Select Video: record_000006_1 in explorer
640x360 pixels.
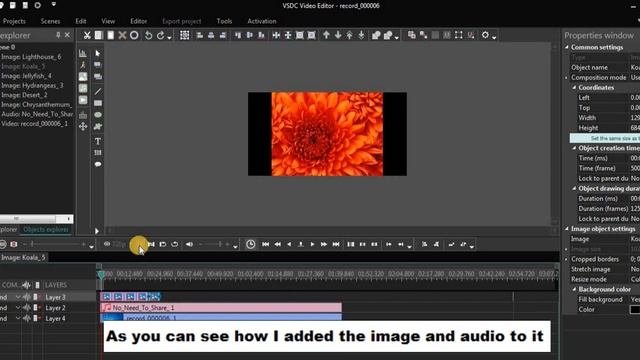[34, 124]
